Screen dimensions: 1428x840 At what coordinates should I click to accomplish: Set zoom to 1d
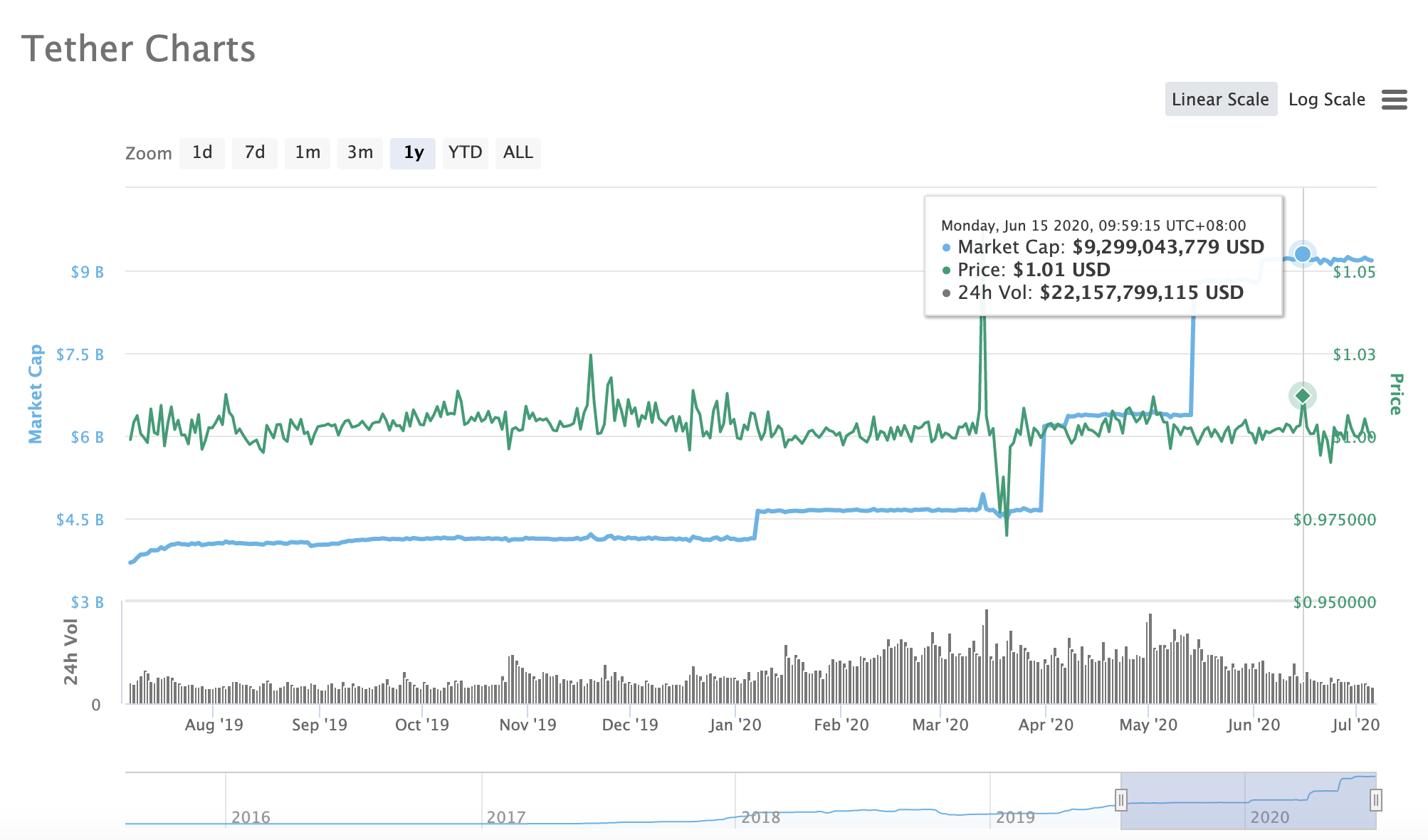pos(202,153)
